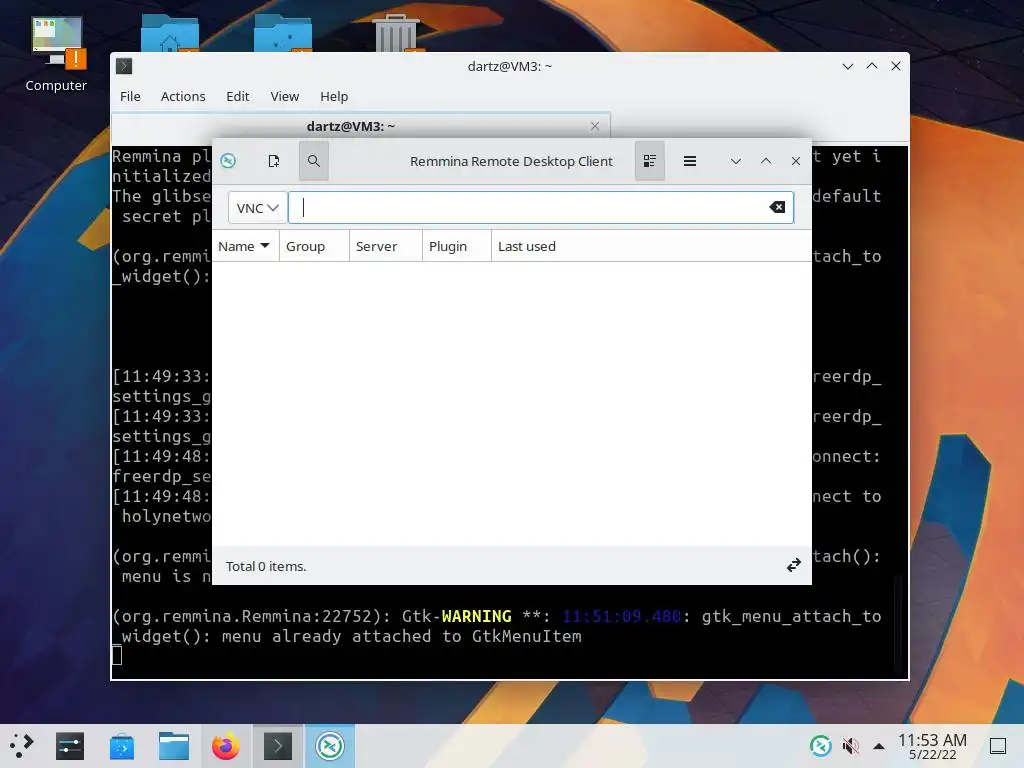The image size is (1024, 768).
Task: Open the application launcher in the taskbar
Action: coord(21,745)
